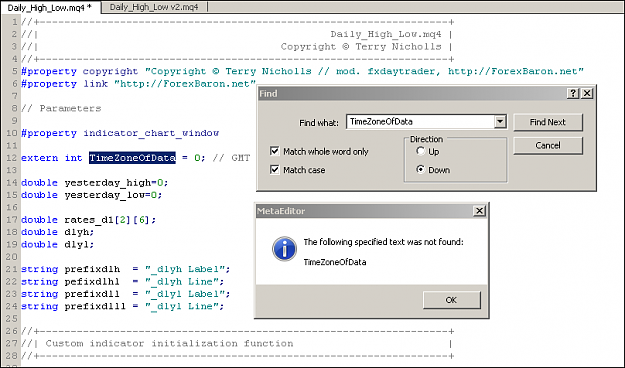The height and width of the screenshot is (368, 625).
Task: Click 'yesterday_low=0;' on line 15
Action: (113, 195)
